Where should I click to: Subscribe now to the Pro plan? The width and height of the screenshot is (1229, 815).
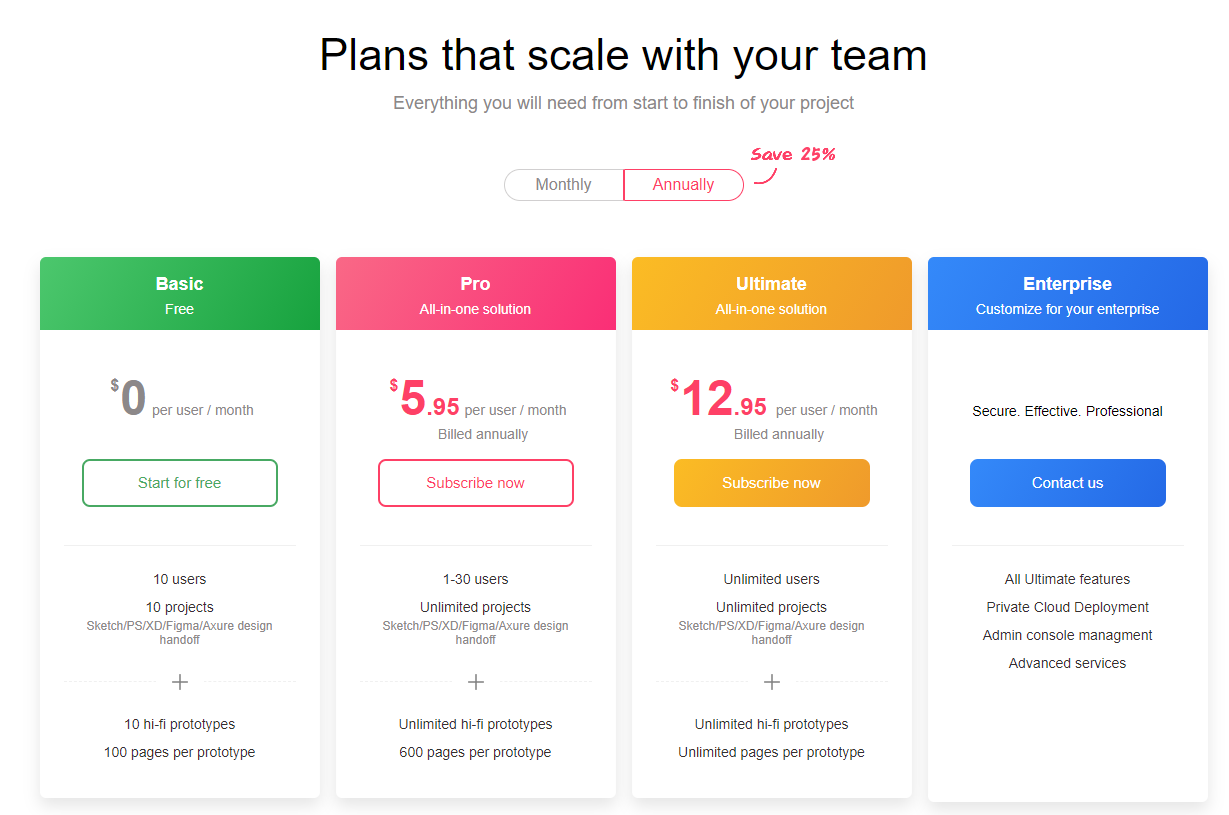(x=476, y=483)
